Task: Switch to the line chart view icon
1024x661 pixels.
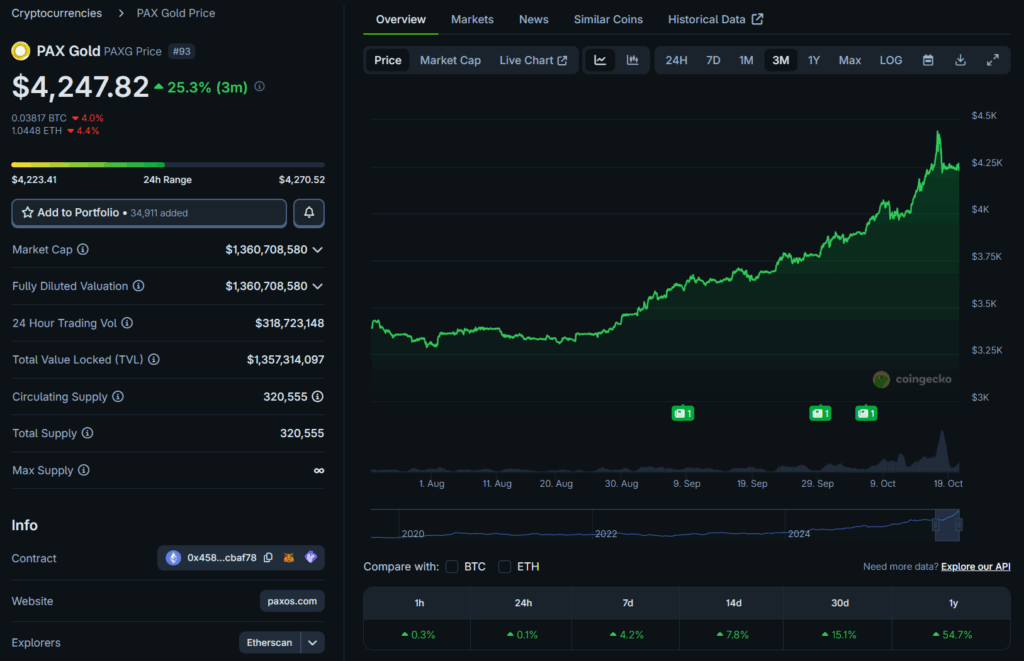Action: 600,60
